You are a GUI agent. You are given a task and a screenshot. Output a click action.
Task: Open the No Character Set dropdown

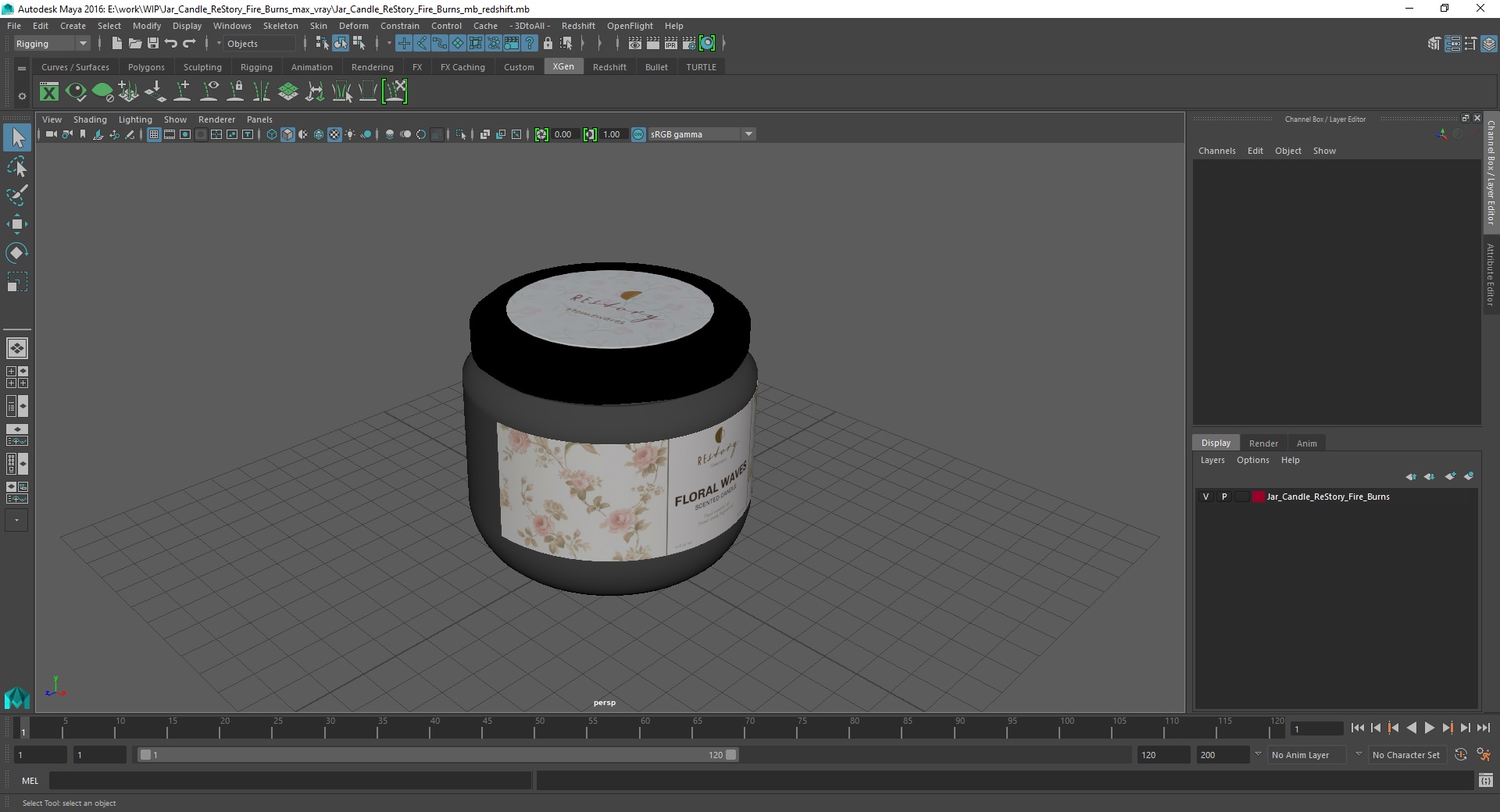1407,755
